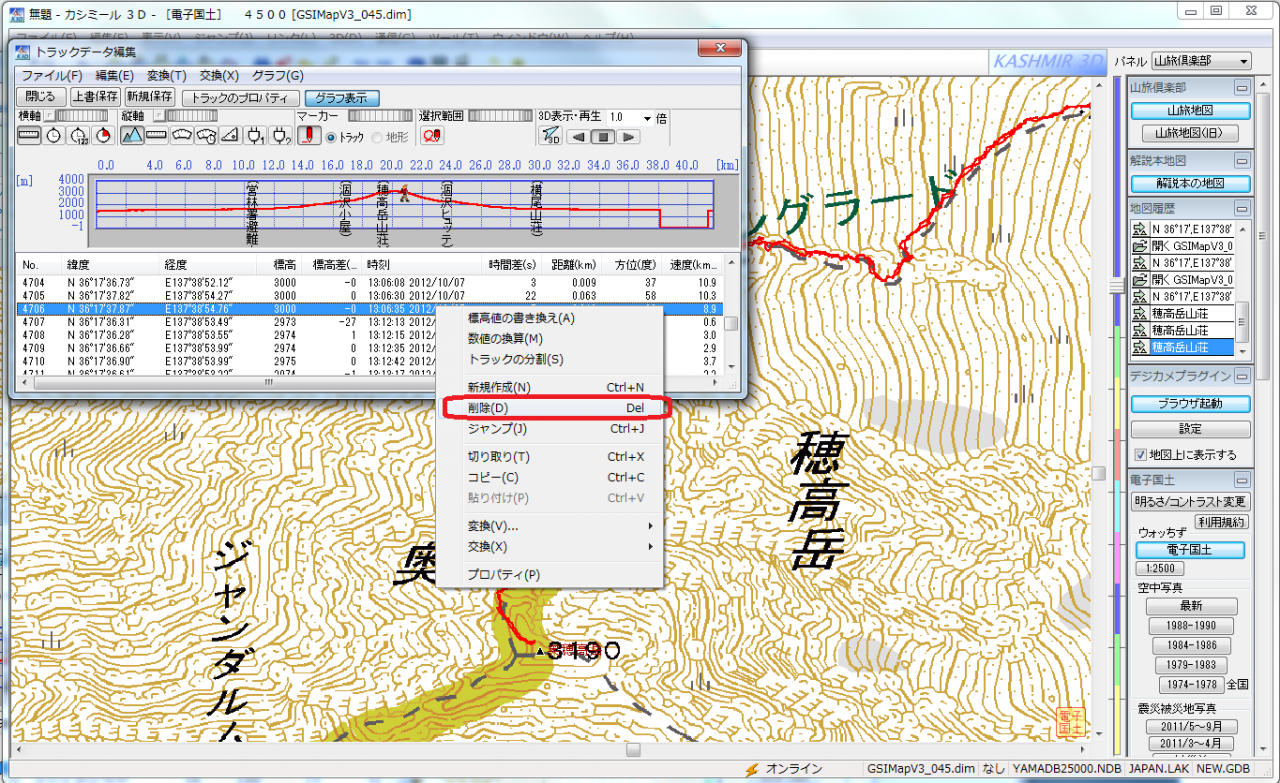This screenshot has width=1280, height=783.
Task: Click the 地図履歴 list scrollbar down arrow
Action: click(1243, 352)
